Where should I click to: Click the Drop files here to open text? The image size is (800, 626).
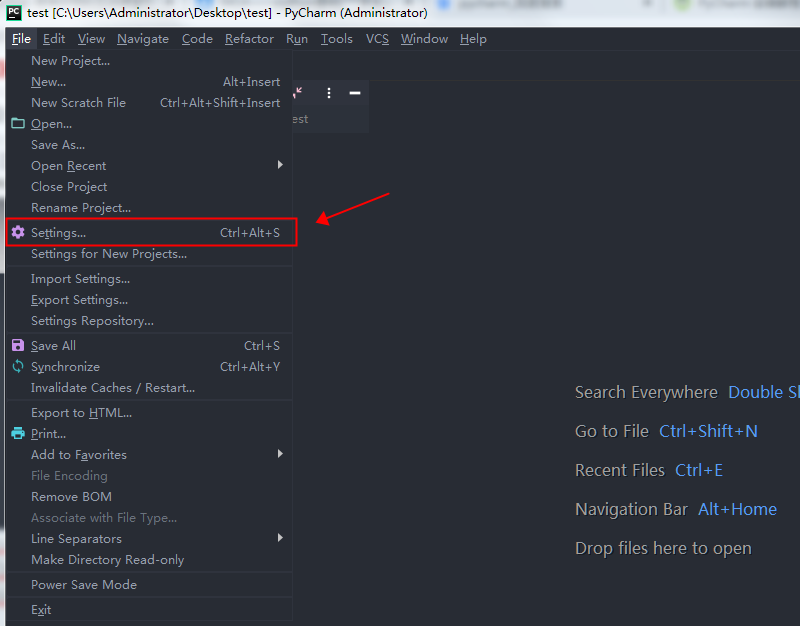(x=663, y=548)
